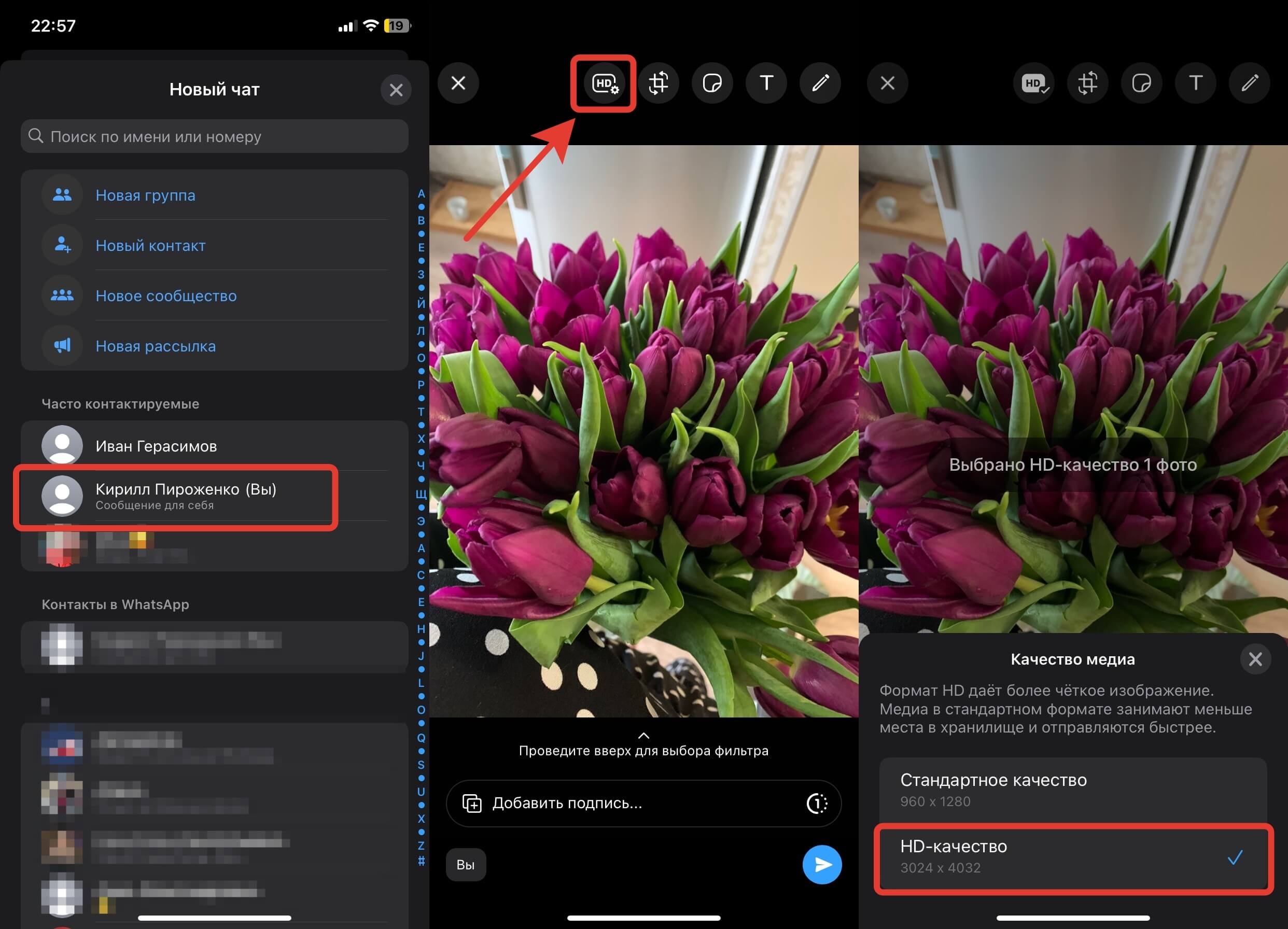1288x929 pixels.
Task: Tap the blue send arrow button
Action: coord(821,864)
